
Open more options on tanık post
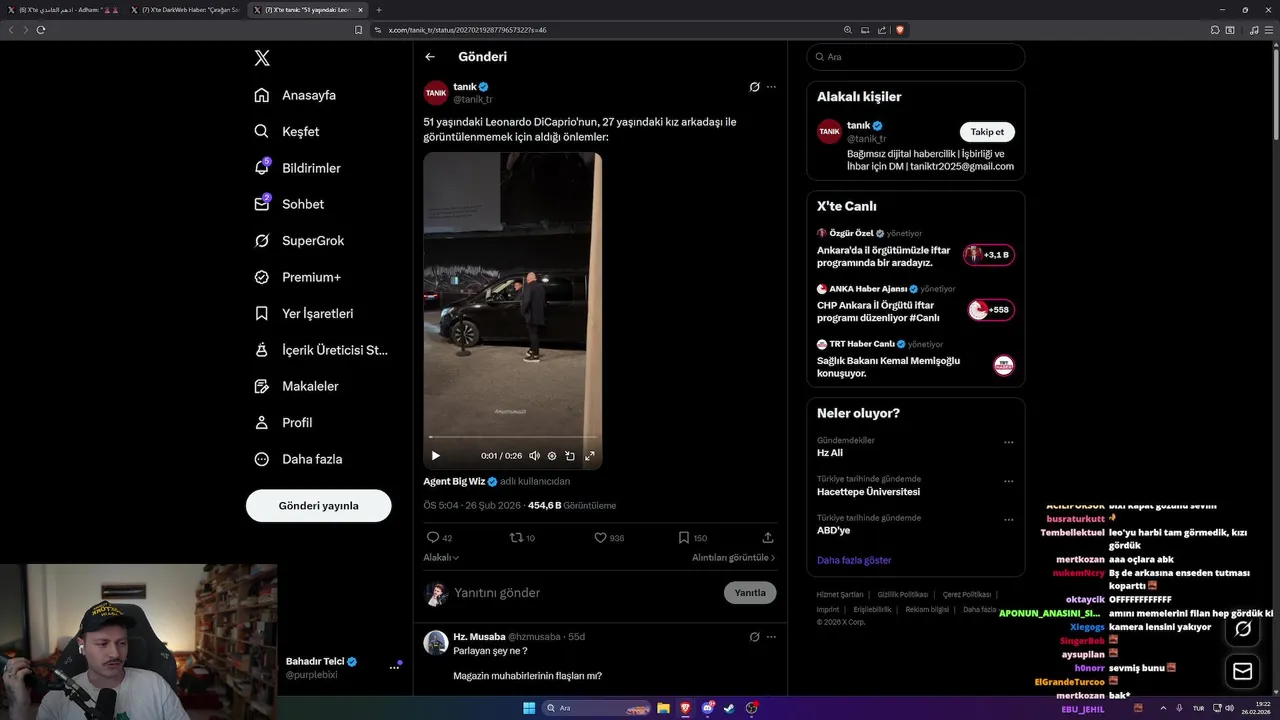coord(771,87)
